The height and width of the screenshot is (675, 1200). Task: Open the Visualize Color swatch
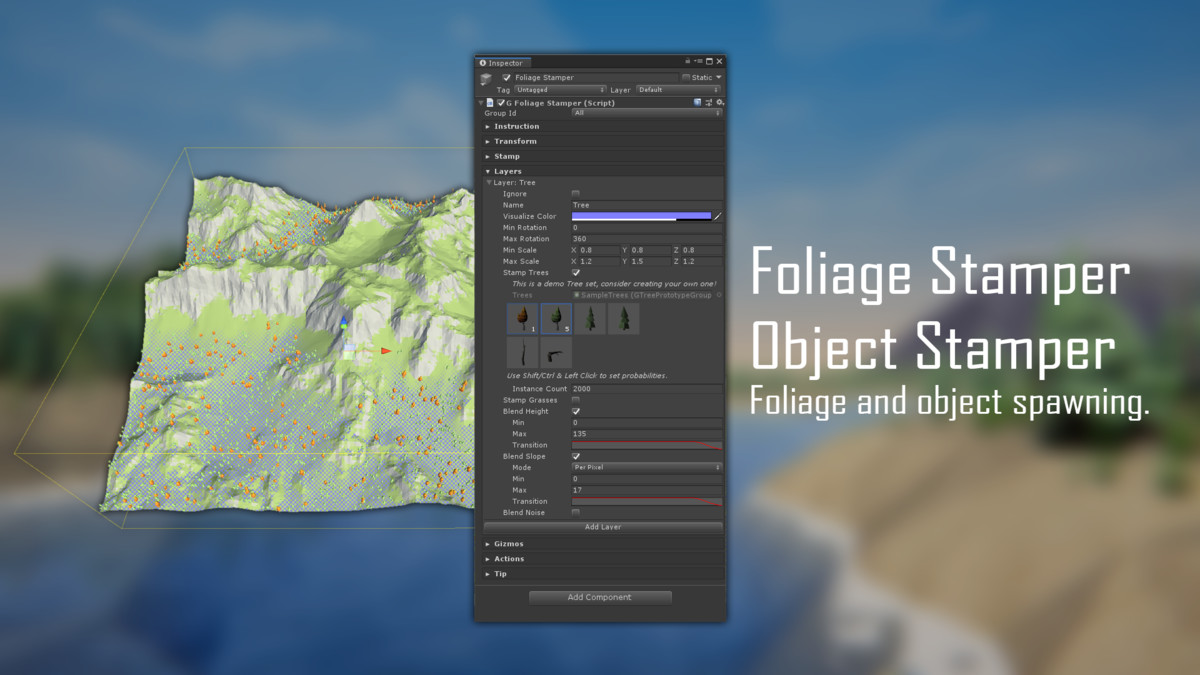click(x=640, y=216)
